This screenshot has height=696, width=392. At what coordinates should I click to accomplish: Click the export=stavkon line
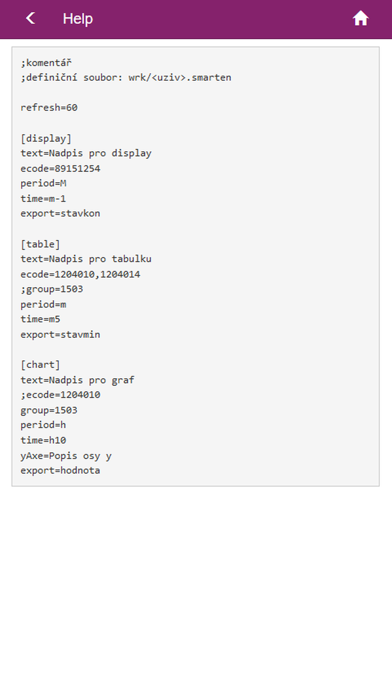click(x=60, y=214)
